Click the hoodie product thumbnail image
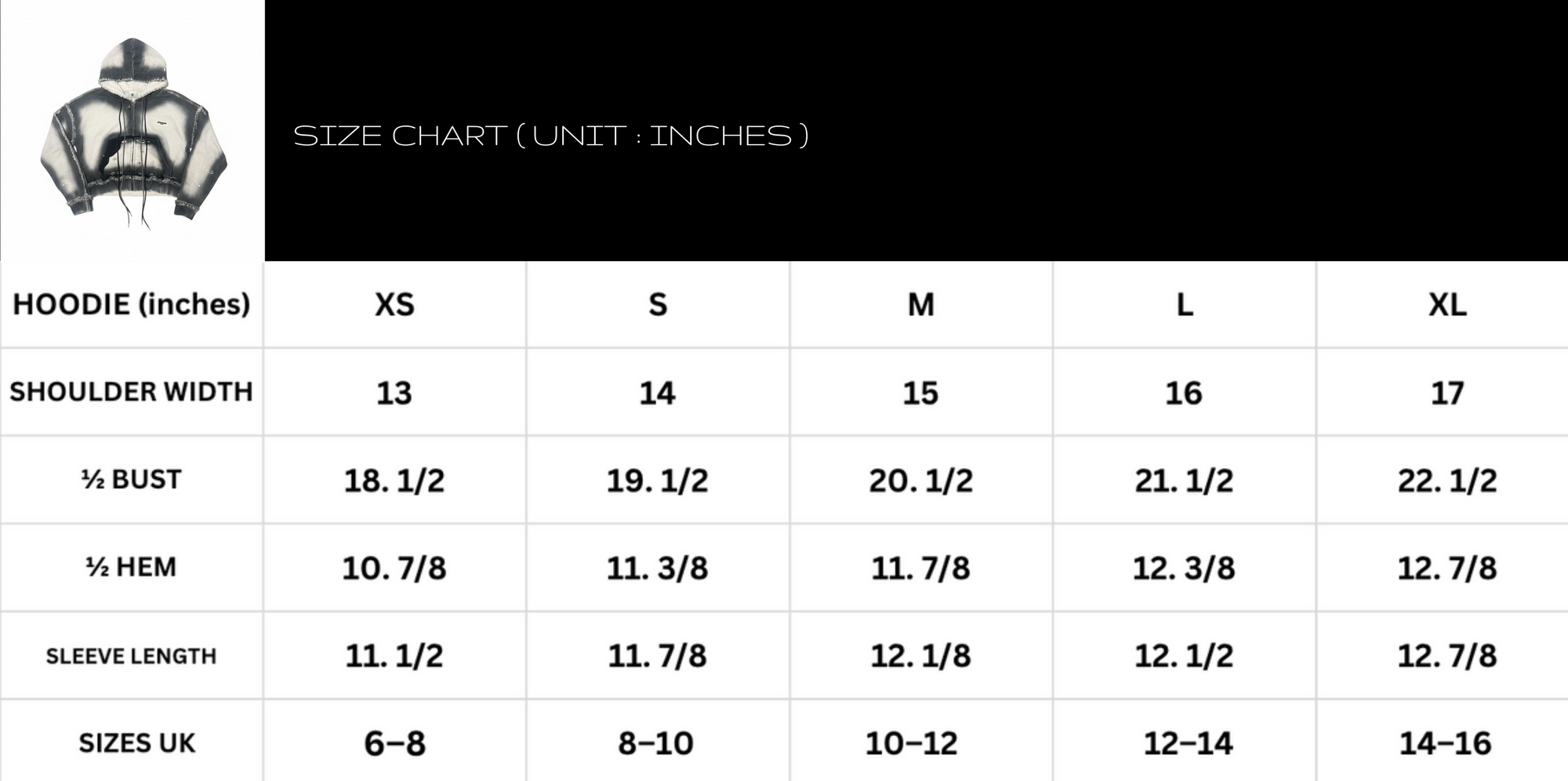 point(132,131)
